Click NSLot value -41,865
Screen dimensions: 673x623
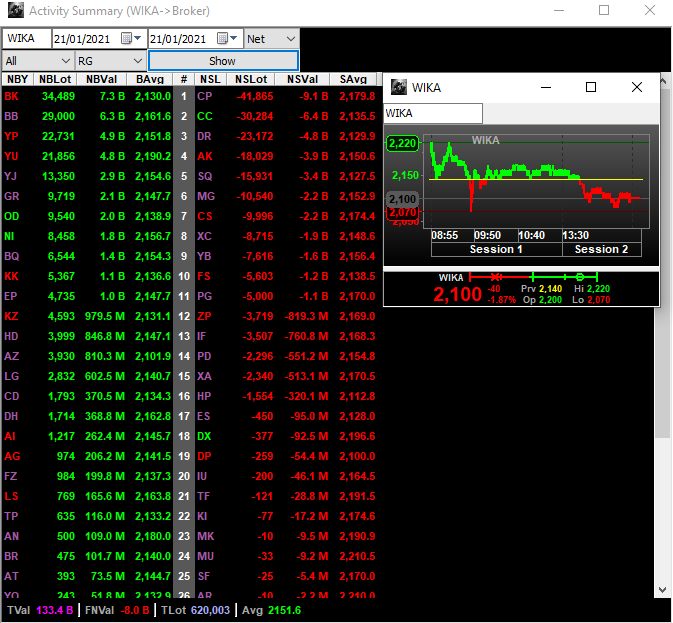pos(255,96)
